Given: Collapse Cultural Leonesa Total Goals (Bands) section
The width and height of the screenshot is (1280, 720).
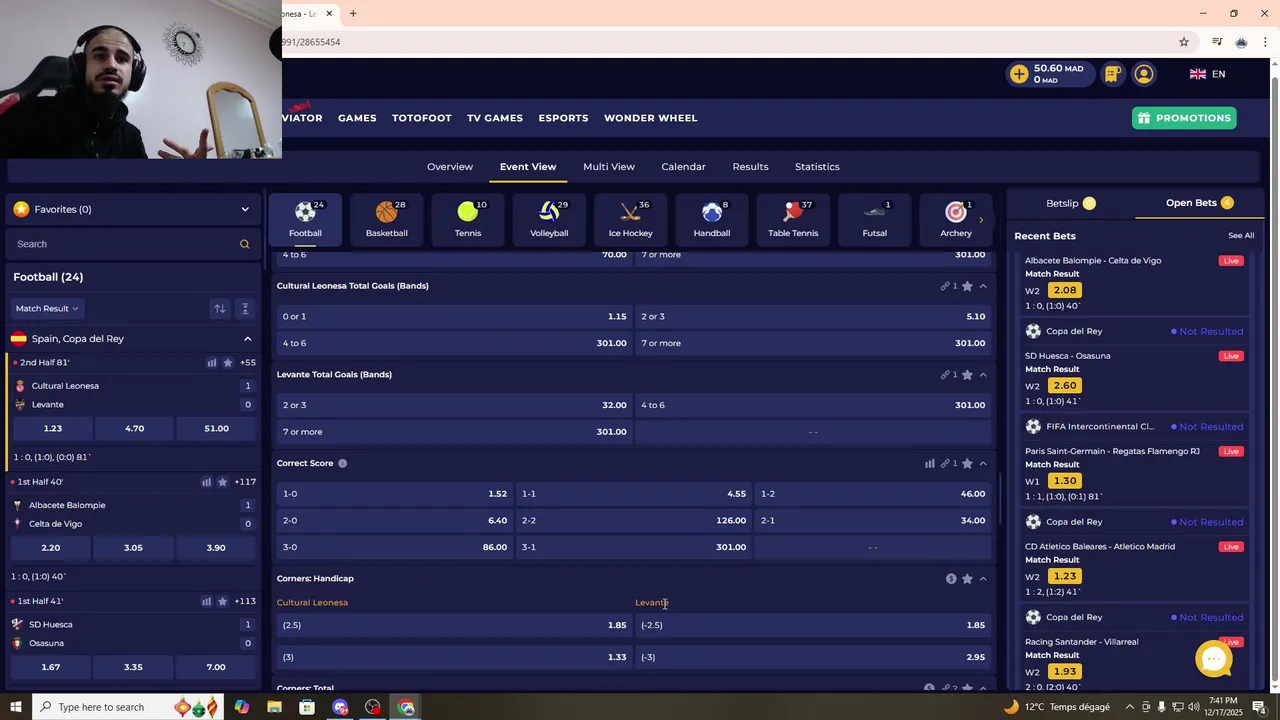Looking at the screenshot, I should (983, 286).
